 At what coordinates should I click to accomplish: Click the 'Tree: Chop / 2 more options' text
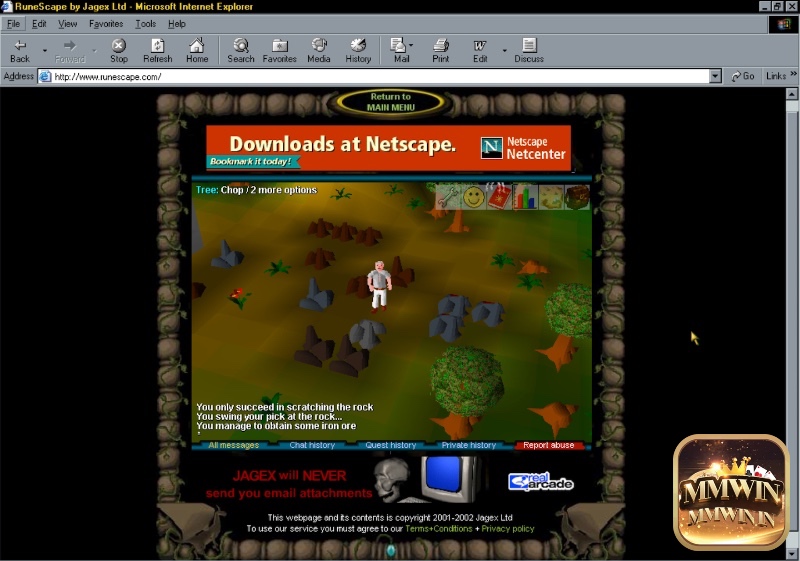click(x=256, y=190)
